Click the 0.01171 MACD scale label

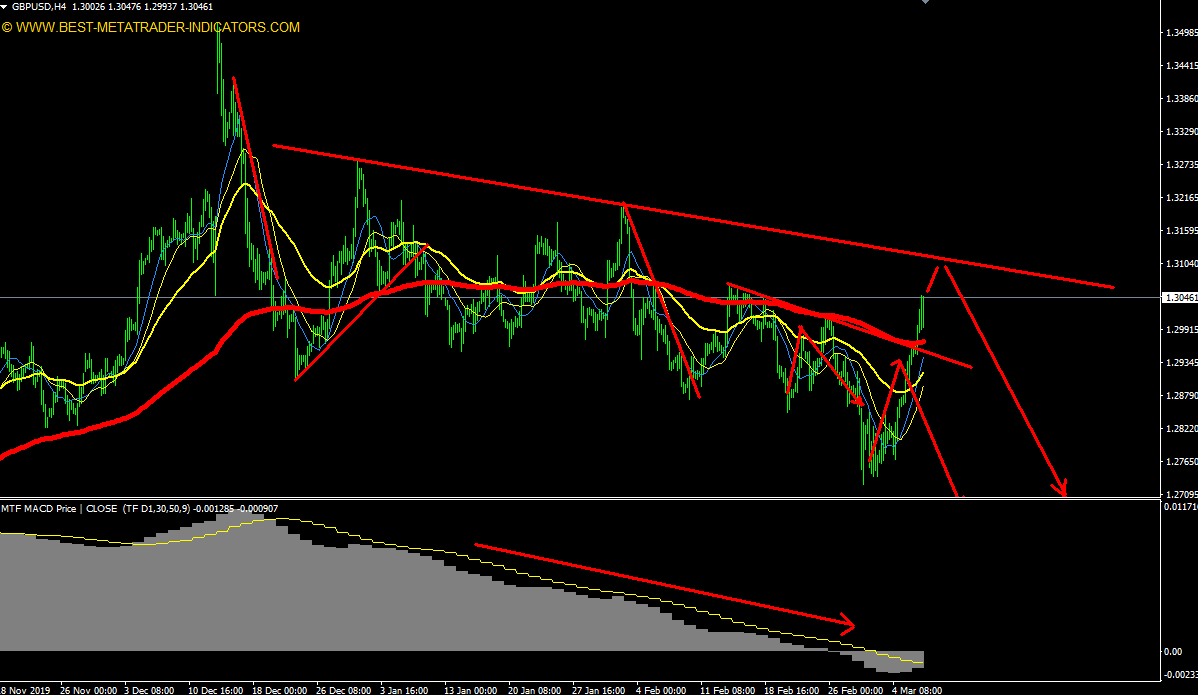click(x=1178, y=507)
